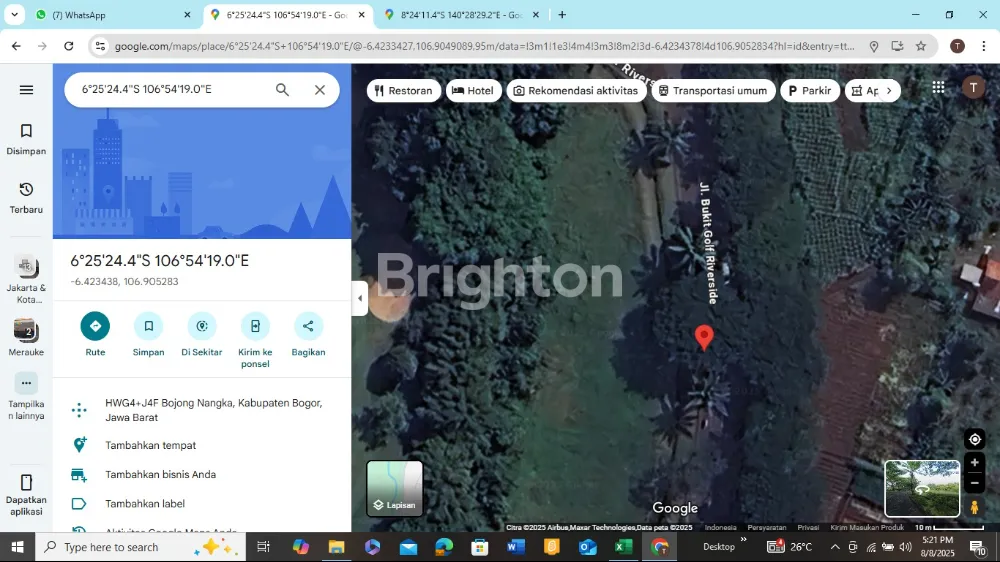Image resolution: width=1000 pixels, height=562 pixels.
Task: Click Tambahkan tempat link
Action: (x=150, y=445)
